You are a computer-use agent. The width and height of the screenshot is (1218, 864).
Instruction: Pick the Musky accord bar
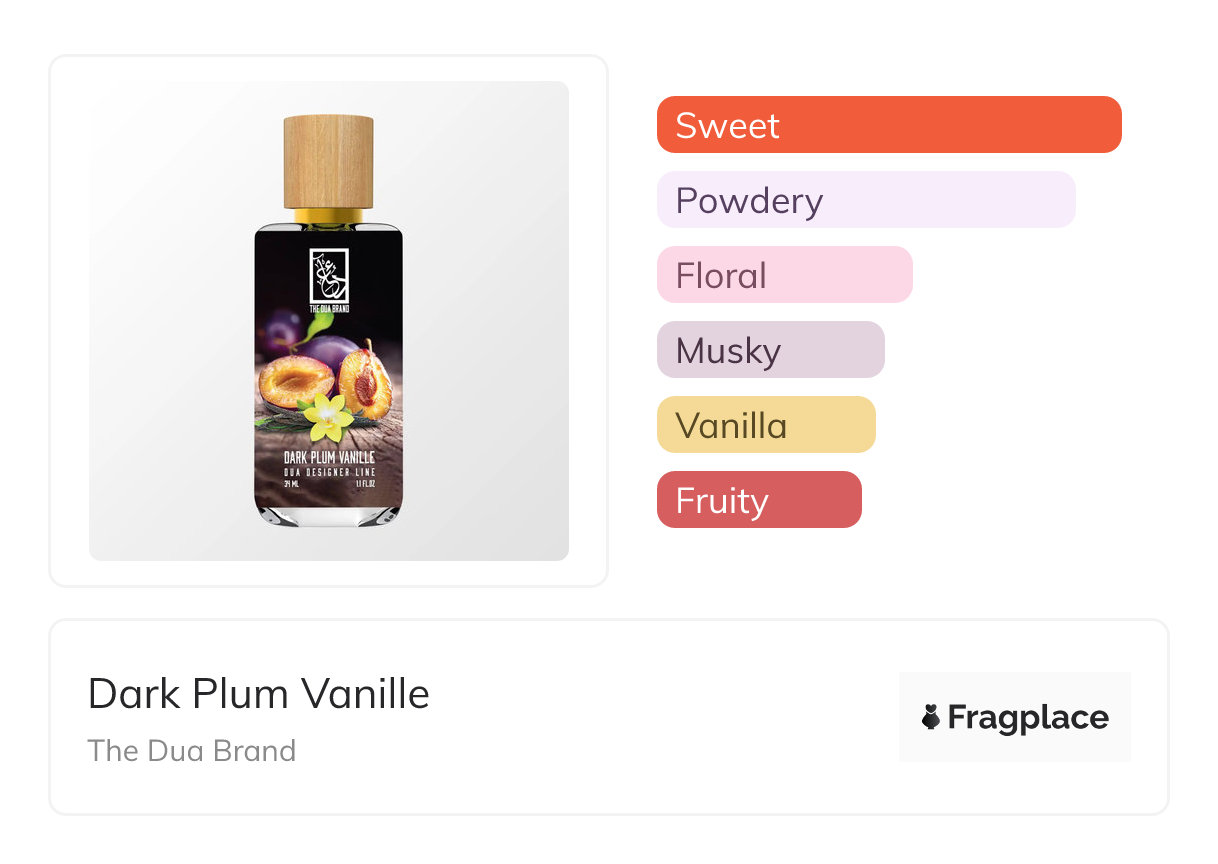point(770,350)
